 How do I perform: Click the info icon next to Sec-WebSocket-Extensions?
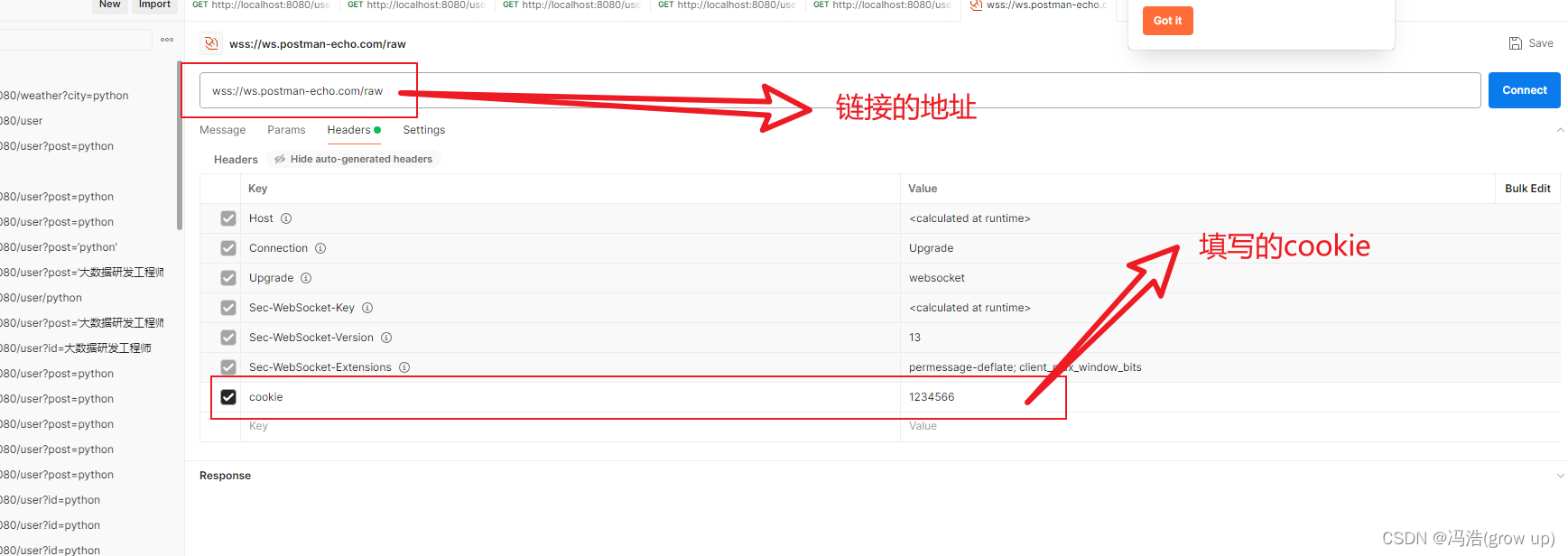coord(404,367)
